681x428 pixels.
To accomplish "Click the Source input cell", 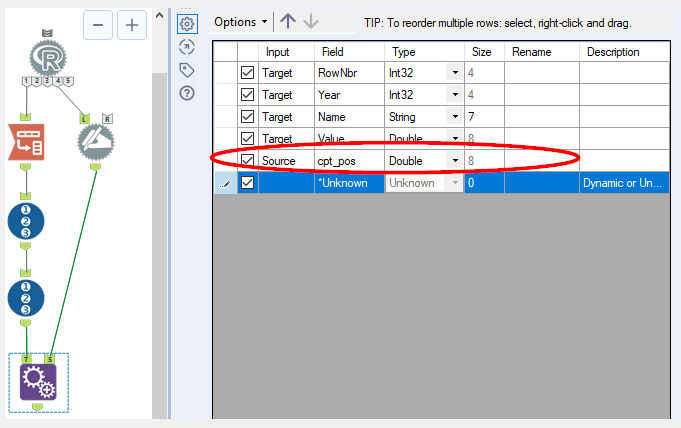I will tap(286, 160).
